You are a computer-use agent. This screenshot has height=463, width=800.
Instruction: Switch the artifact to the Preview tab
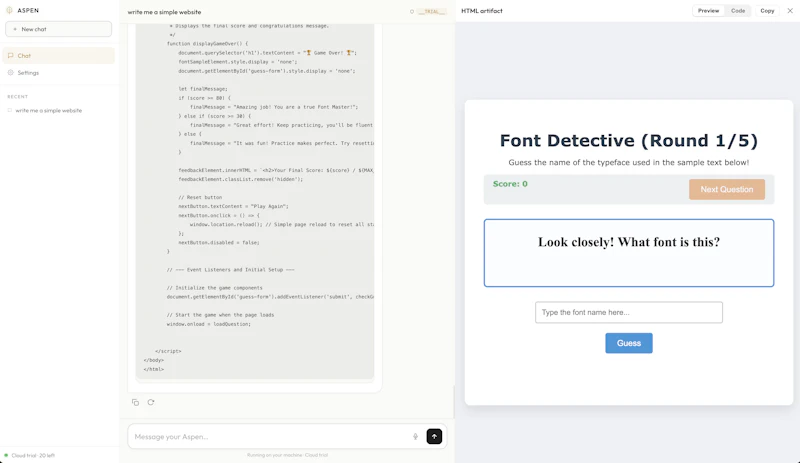(708, 11)
